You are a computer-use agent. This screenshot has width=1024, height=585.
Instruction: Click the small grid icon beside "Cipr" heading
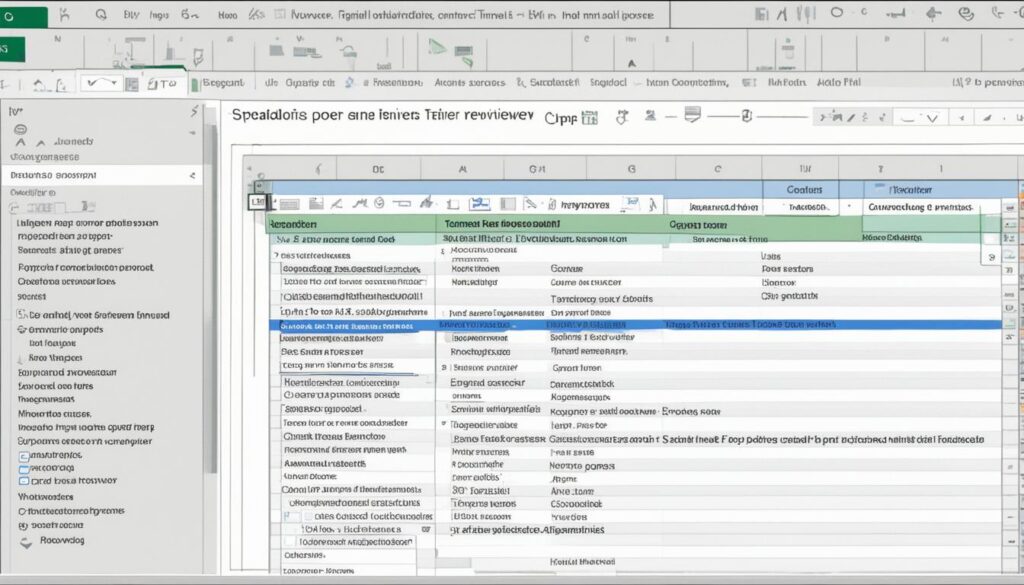(x=589, y=117)
